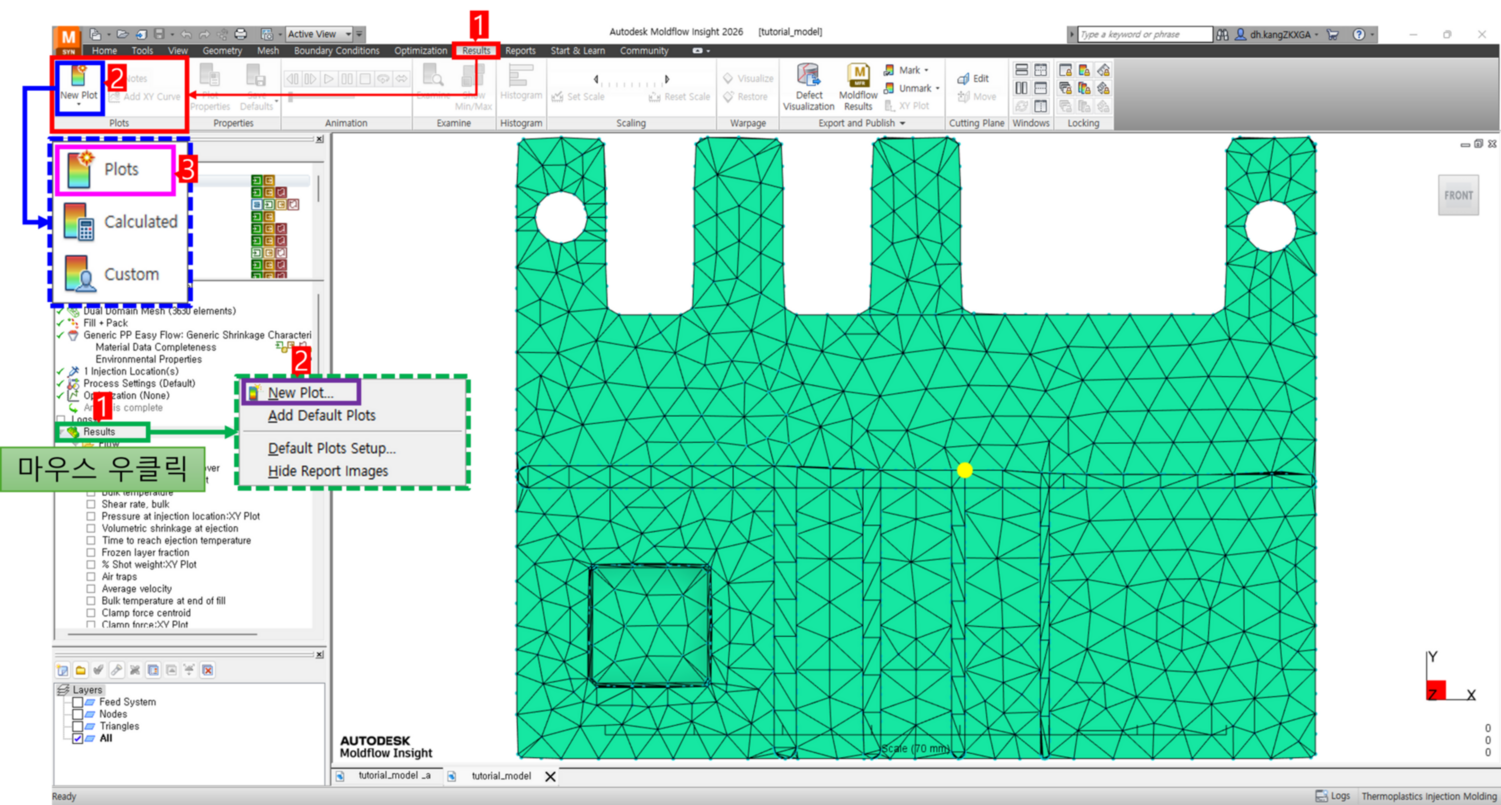Click the keyword search input field

click(x=1144, y=34)
